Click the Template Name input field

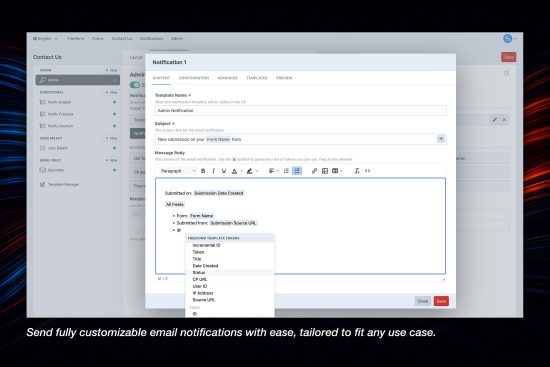301,111
